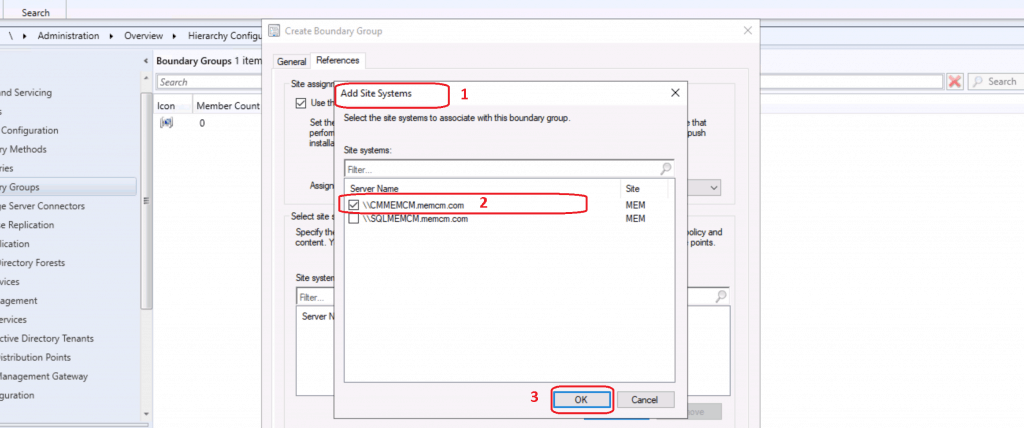The width and height of the screenshot is (1024, 428).
Task: Sort by Member Count column header
Action: coord(227,105)
